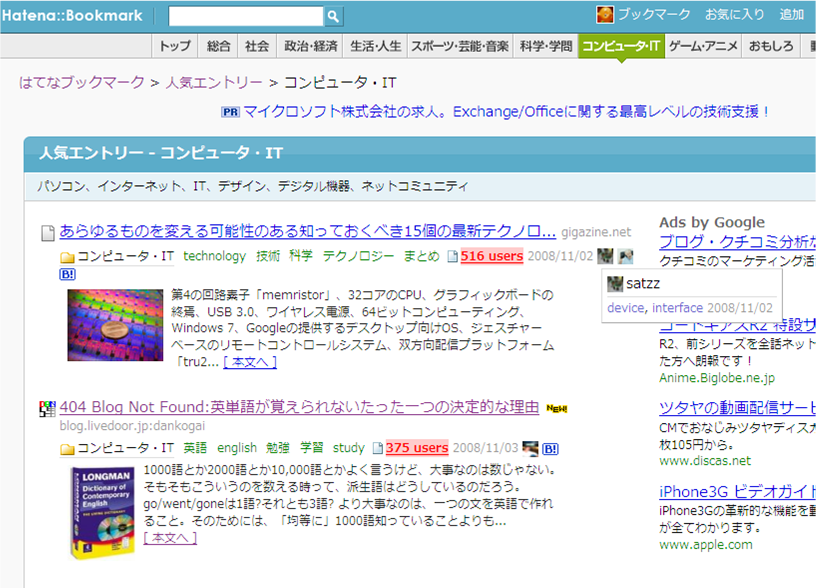Image resolution: width=816 pixels, height=588 pixels.
Task: Open the 15個の最新テクノロ... article title
Action: pos(308,231)
